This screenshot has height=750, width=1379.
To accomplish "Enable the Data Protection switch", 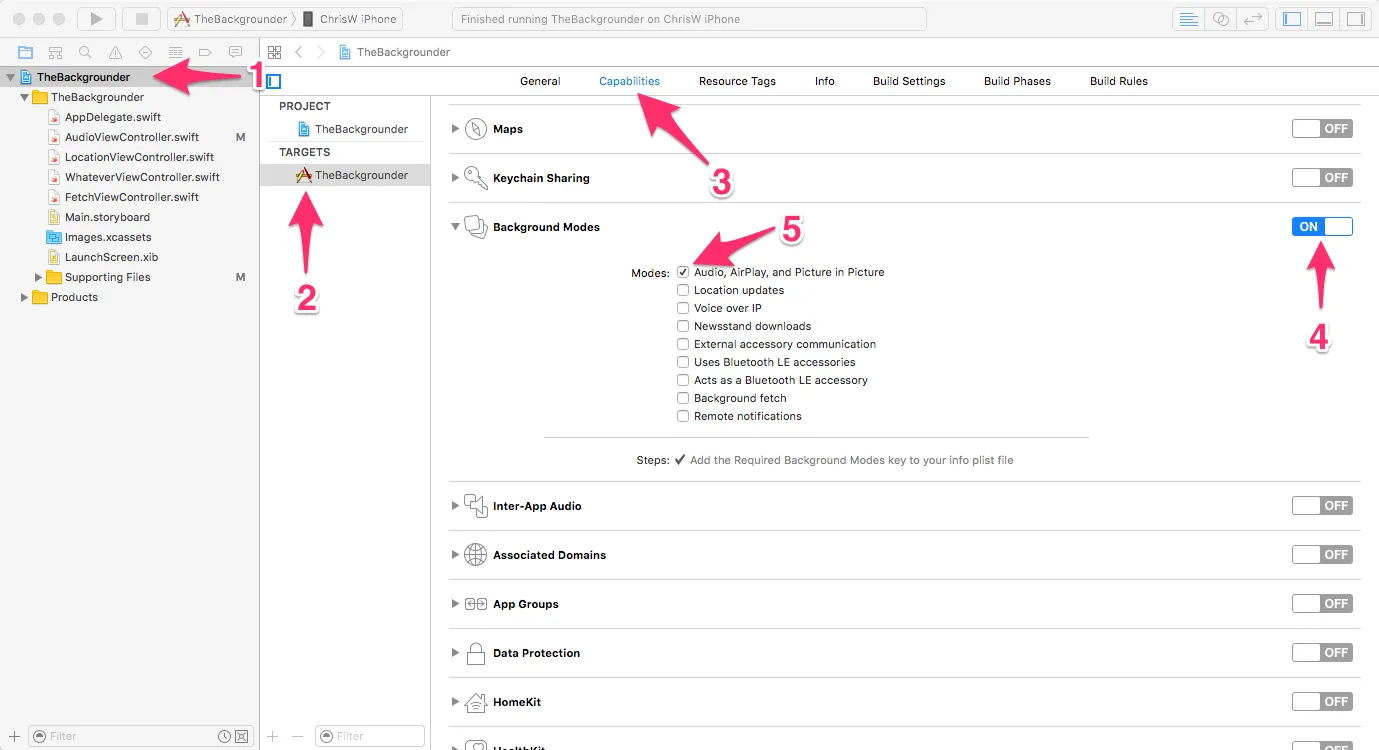I will 1322,653.
